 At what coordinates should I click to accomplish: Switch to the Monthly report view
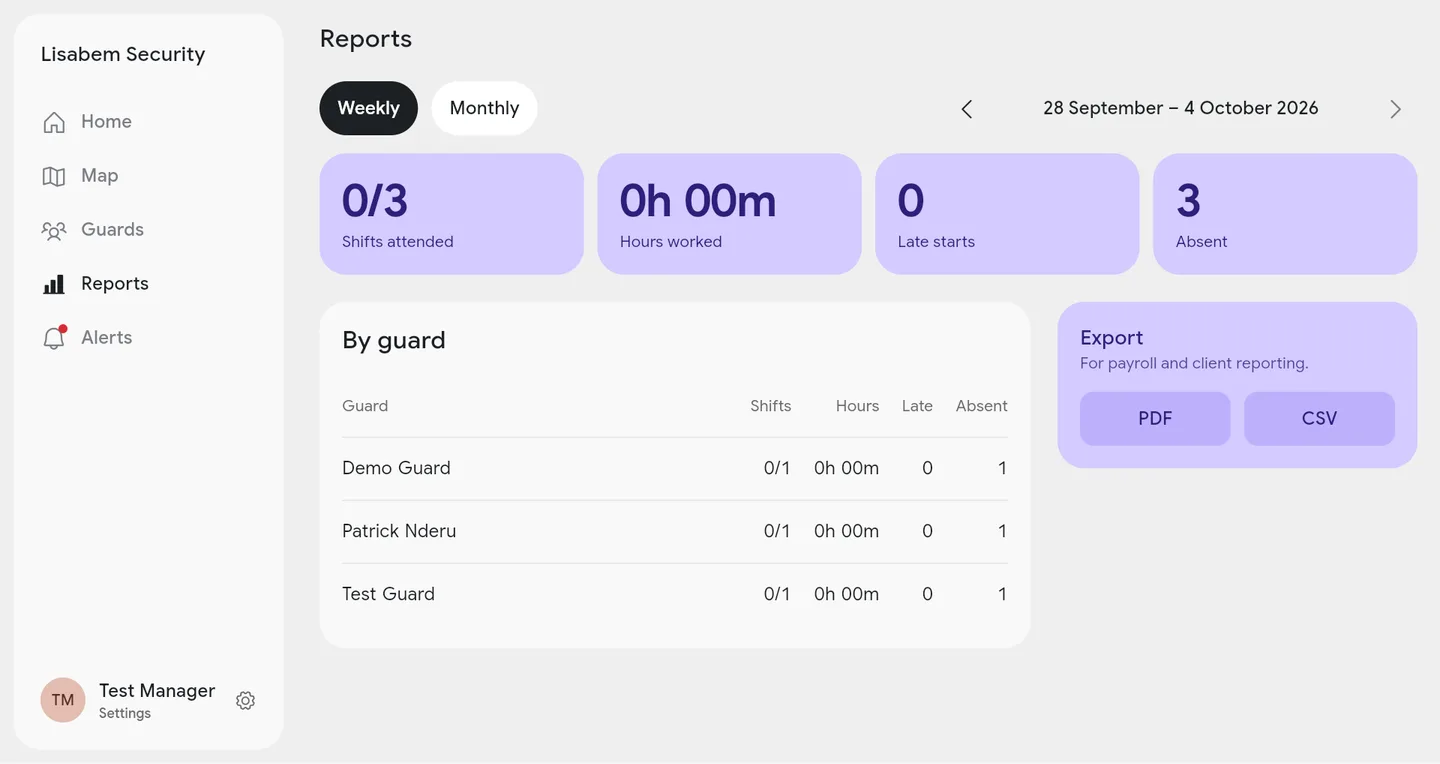484,108
